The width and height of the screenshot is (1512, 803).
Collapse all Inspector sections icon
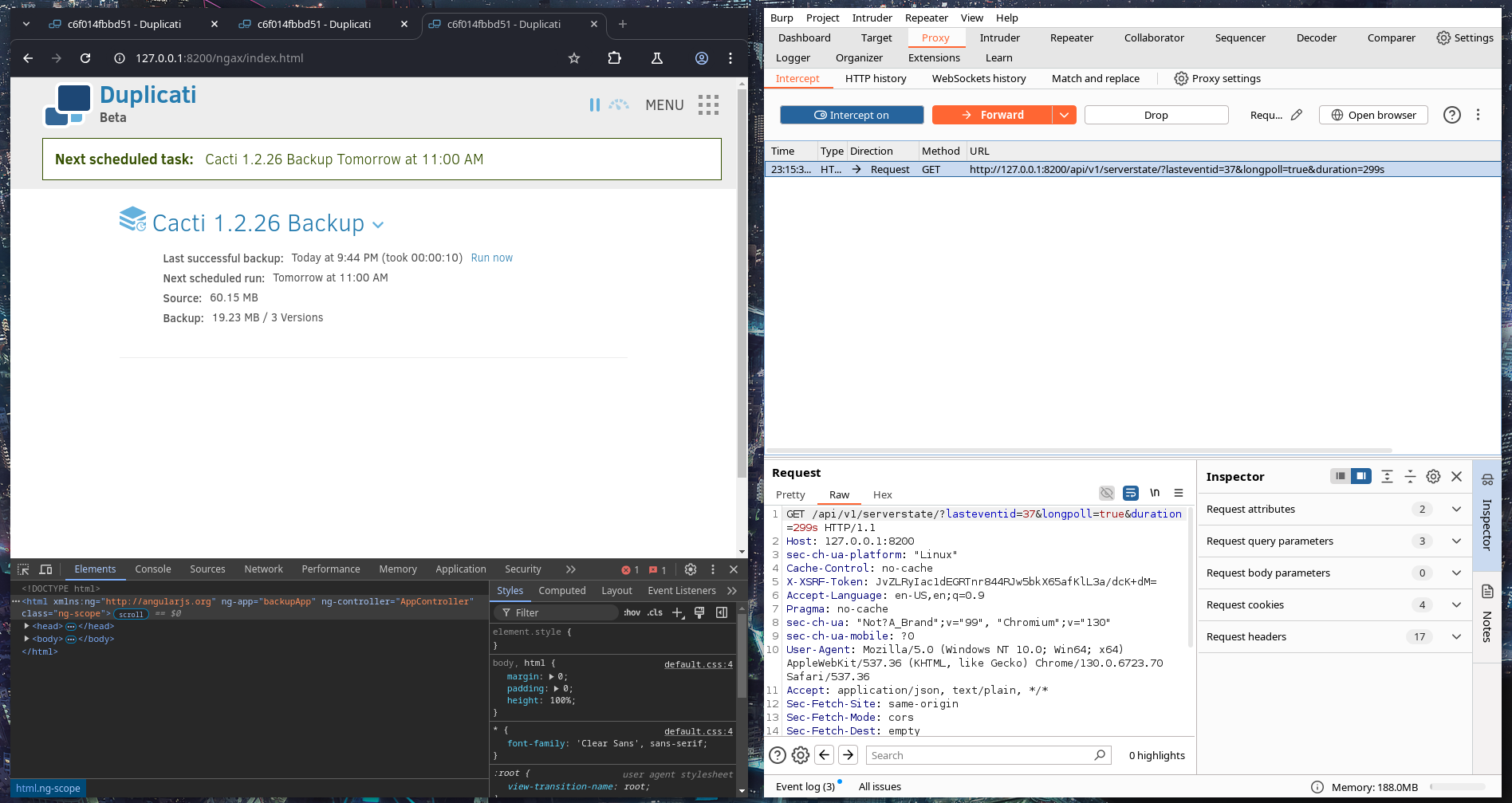1410,476
